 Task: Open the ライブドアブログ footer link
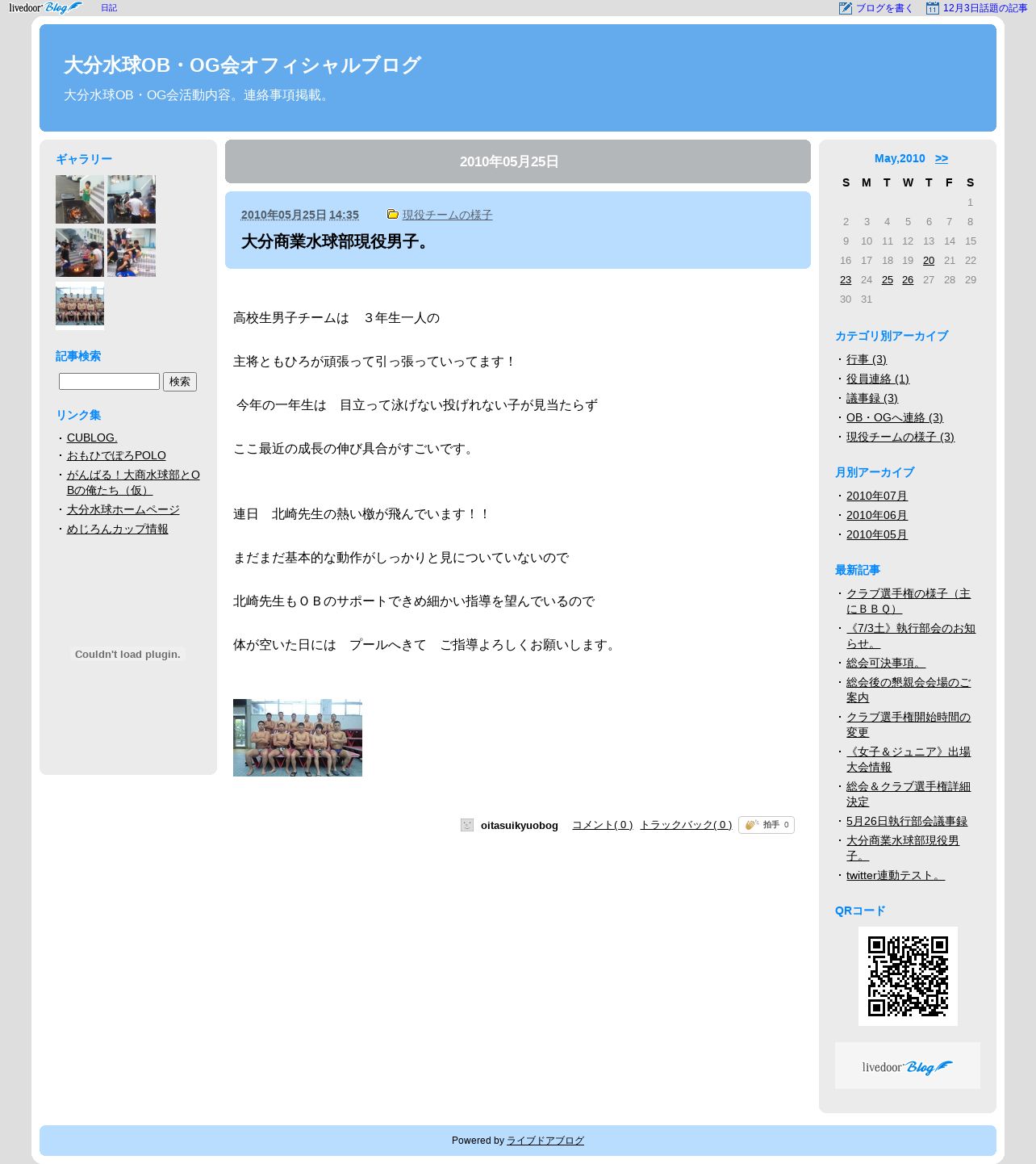[545, 1141]
